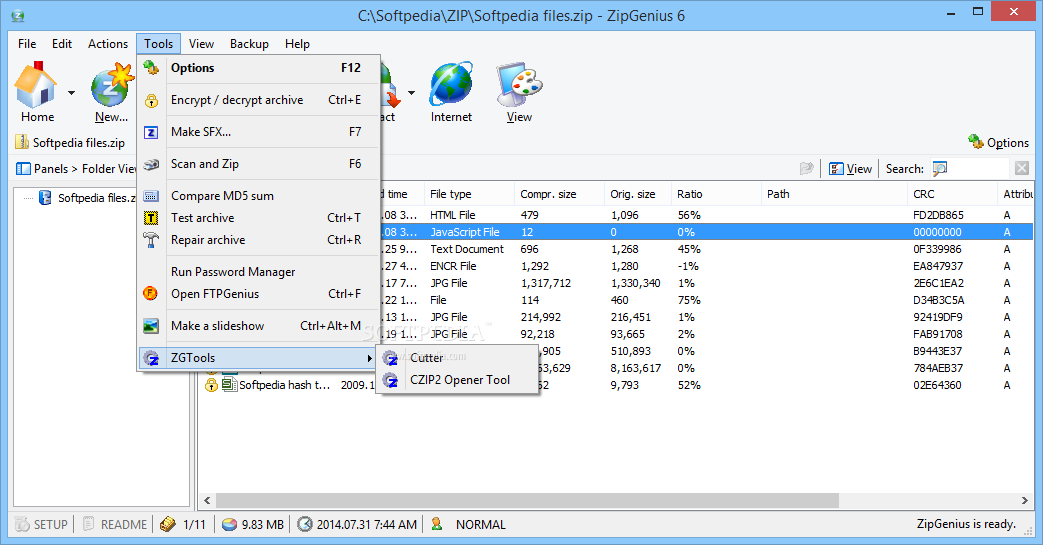
Task: Click the horizontal scrollbar thumb
Action: pos(527,500)
